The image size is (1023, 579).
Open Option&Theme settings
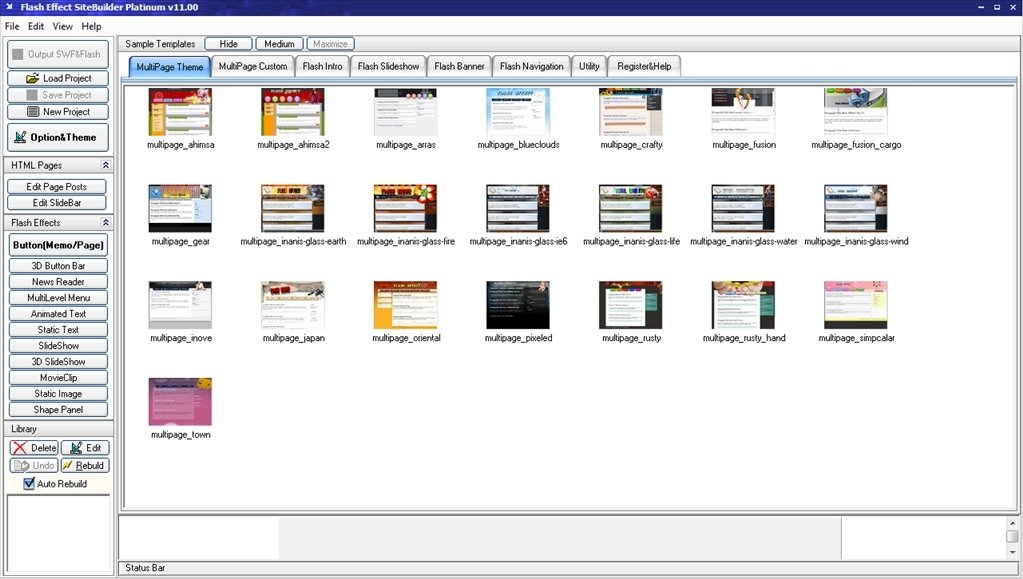(x=58, y=137)
